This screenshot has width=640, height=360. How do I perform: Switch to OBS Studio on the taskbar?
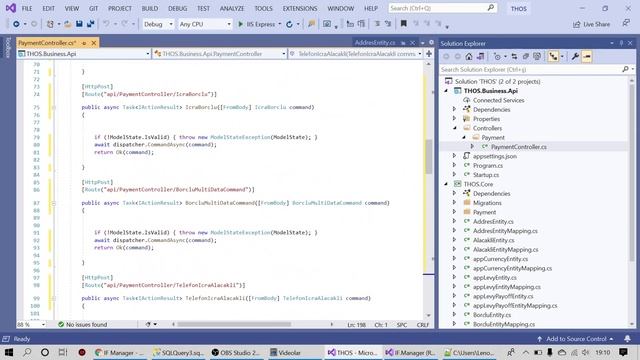[x=236, y=353]
